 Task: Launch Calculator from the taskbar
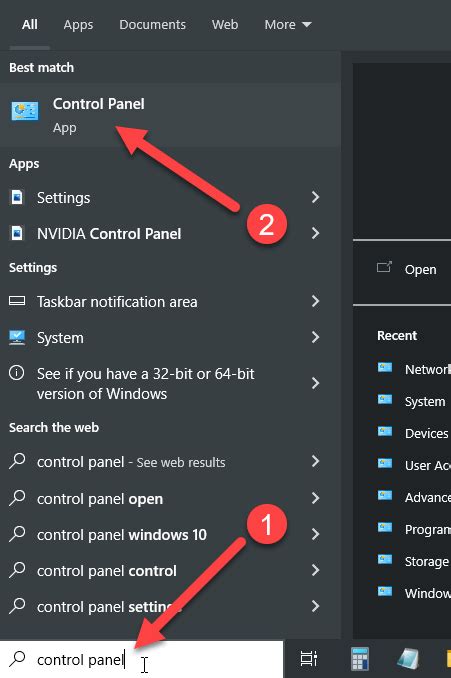[359, 659]
